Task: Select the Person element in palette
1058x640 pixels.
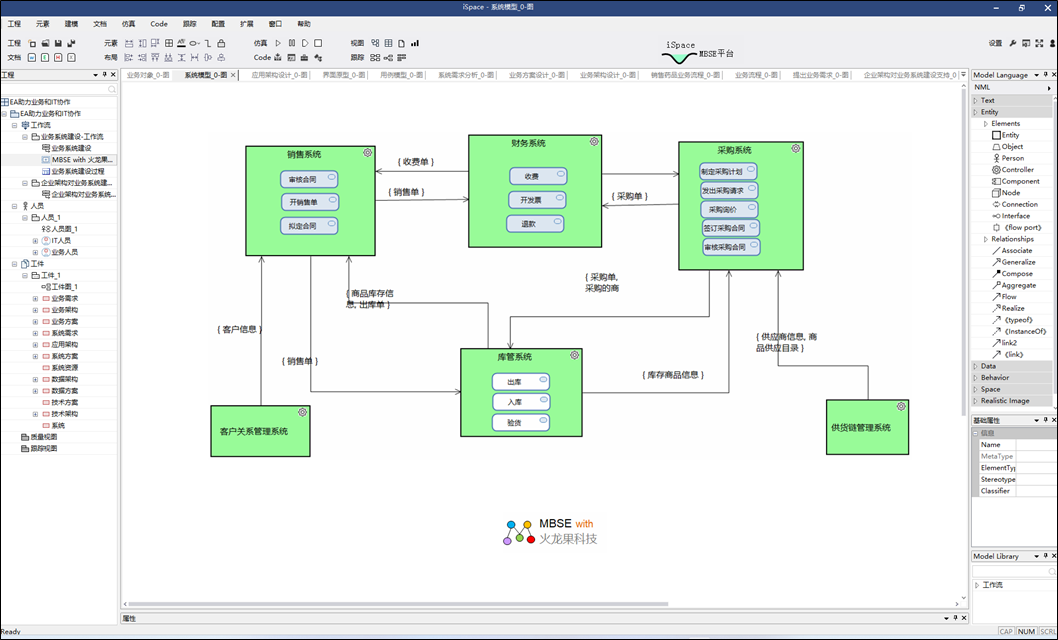Action: tap(1012, 158)
